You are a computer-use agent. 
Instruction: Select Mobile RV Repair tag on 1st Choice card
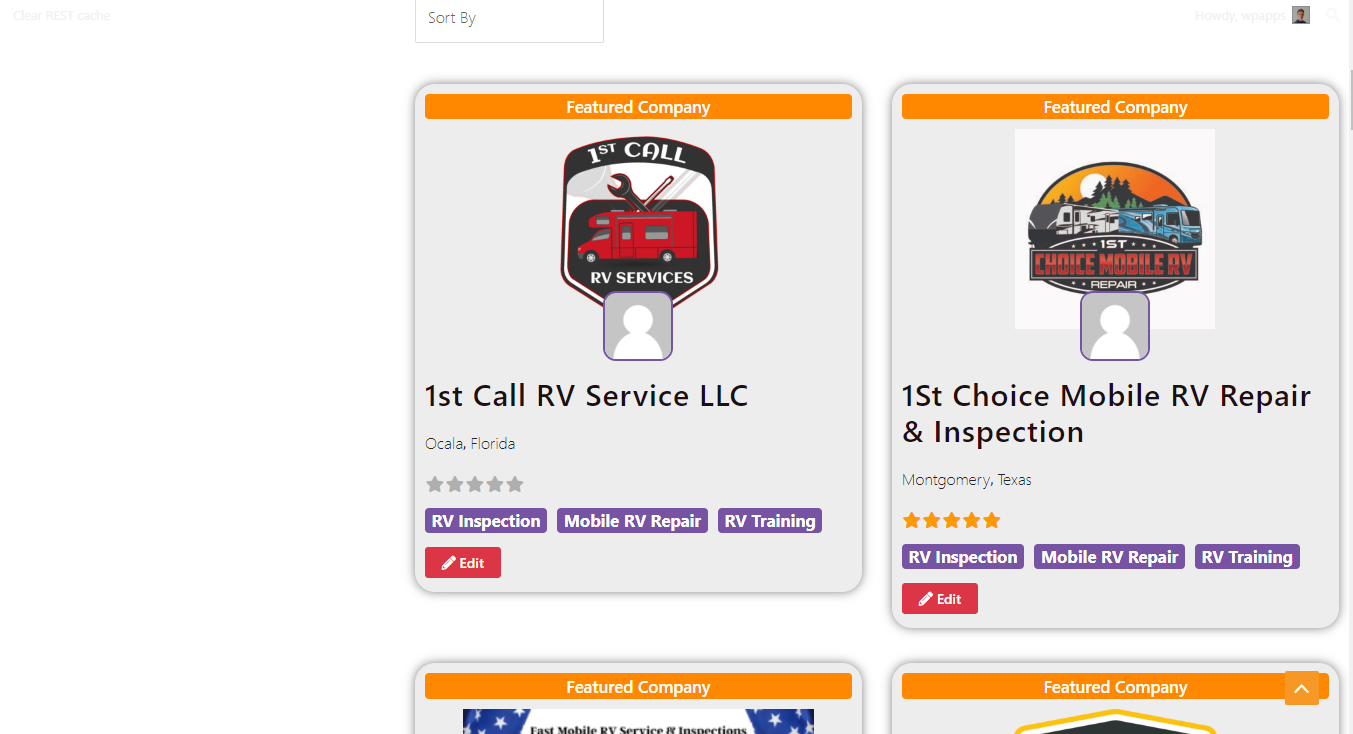point(1109,557)
